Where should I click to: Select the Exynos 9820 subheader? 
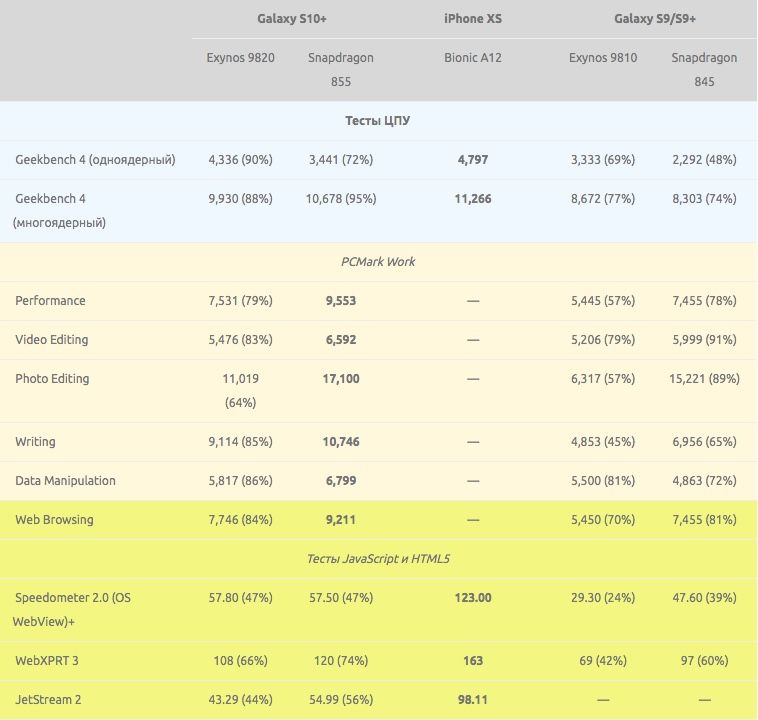[240, 58]
